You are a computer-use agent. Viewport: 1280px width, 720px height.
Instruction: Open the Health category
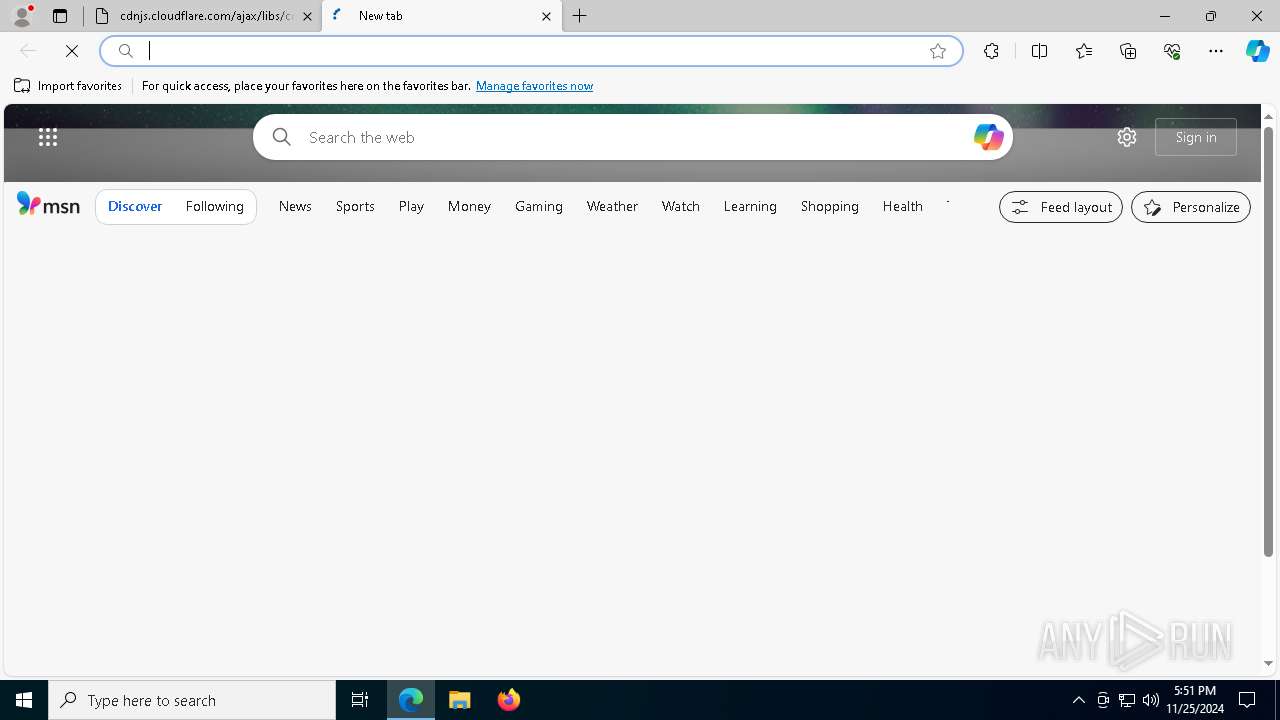pyautogui.click(x=903, y=206)
